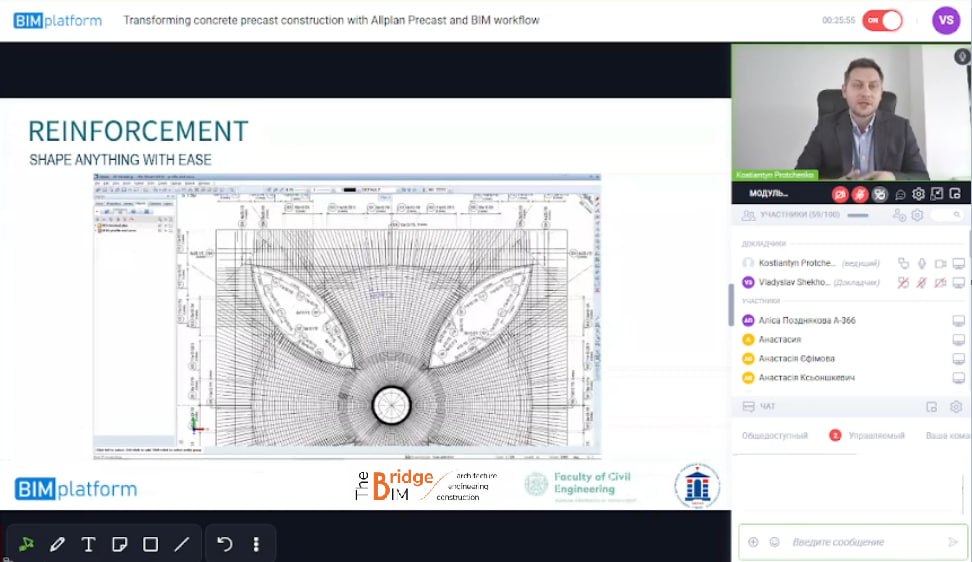The image size is (972, 562).
Task: Open settings gear in module bar
Action: (x=918, y=194)
